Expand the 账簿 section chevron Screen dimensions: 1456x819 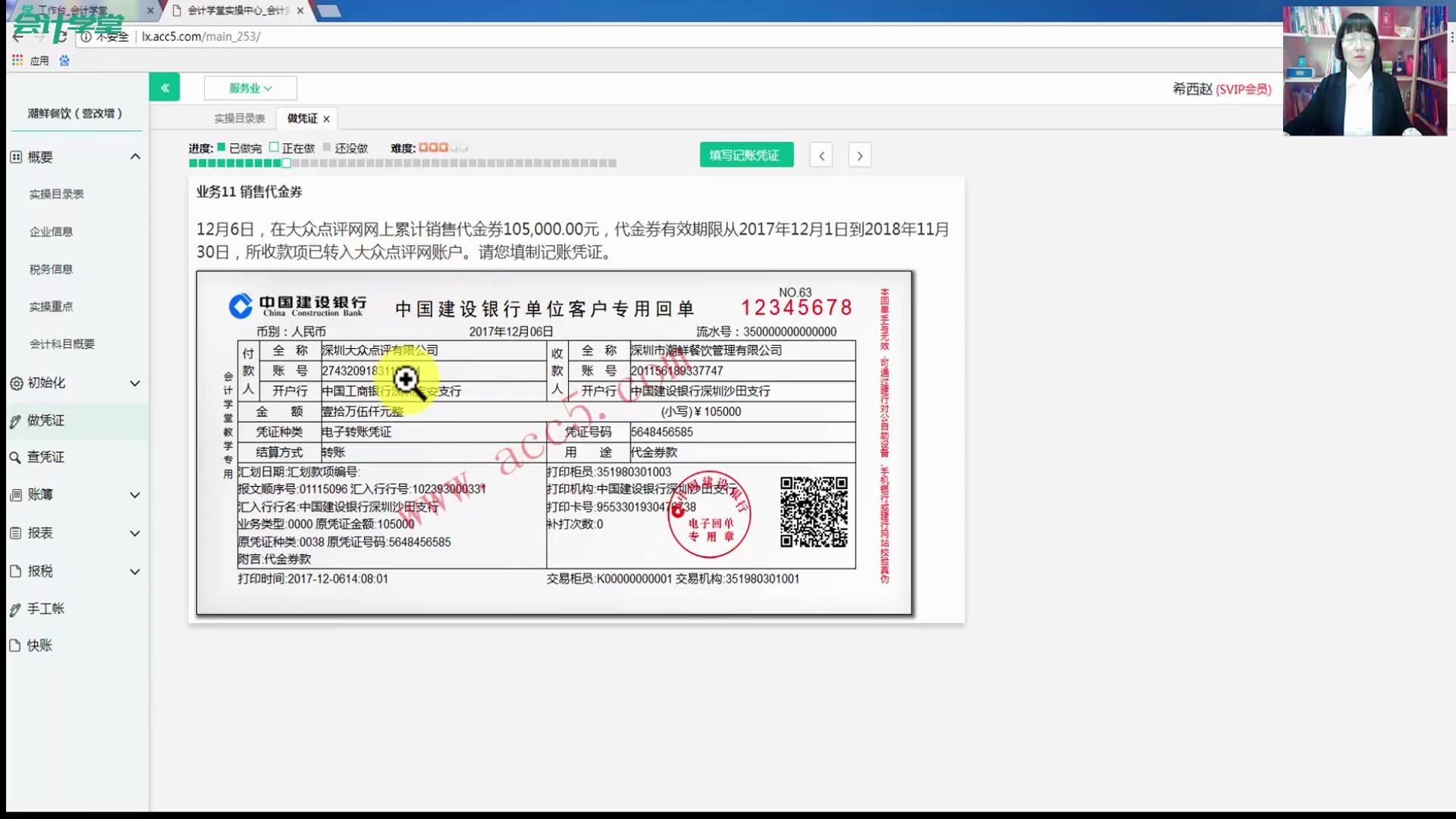[x=135, y=495]
